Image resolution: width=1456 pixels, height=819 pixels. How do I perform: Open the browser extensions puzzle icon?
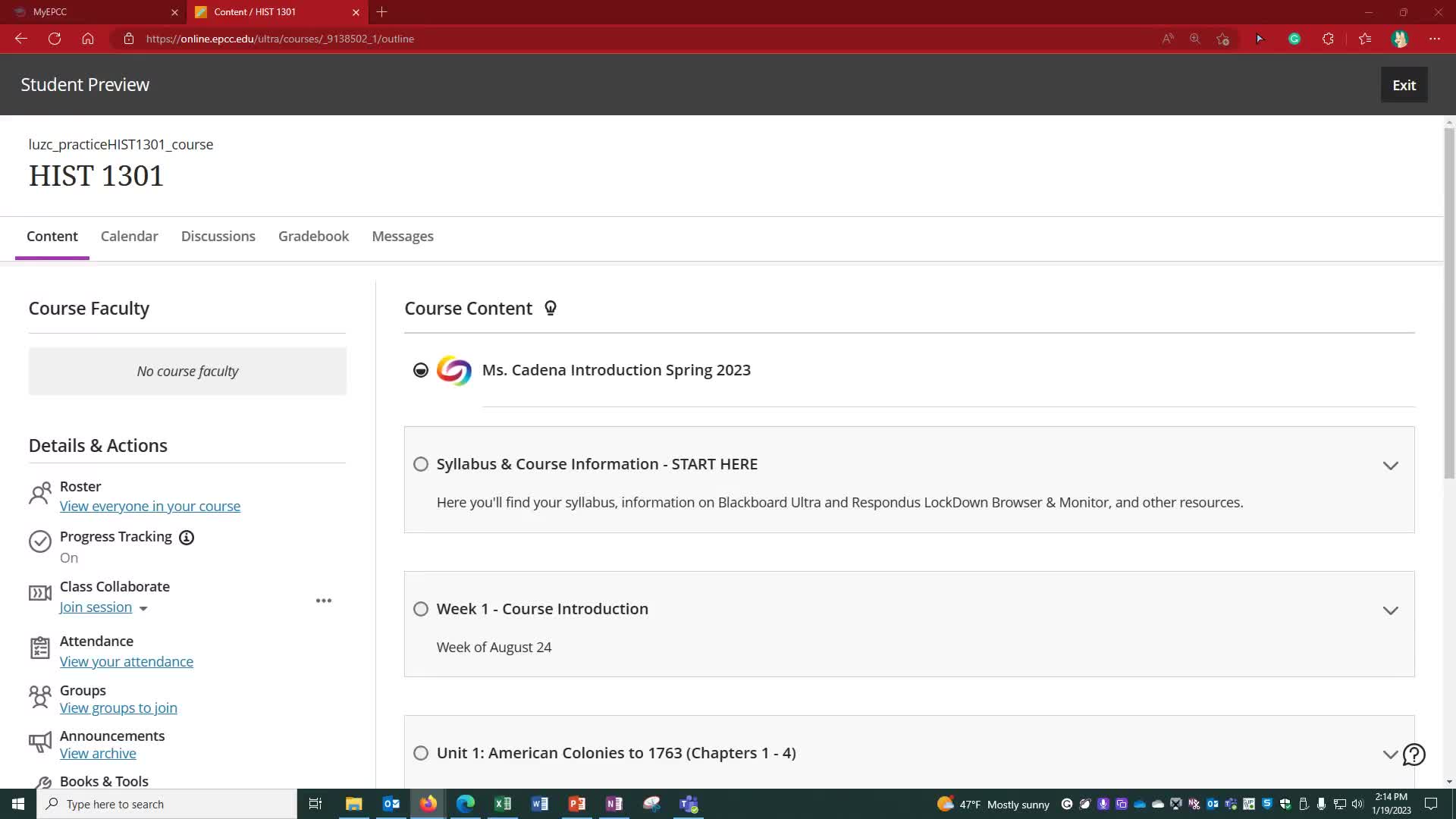(1328, 39)
